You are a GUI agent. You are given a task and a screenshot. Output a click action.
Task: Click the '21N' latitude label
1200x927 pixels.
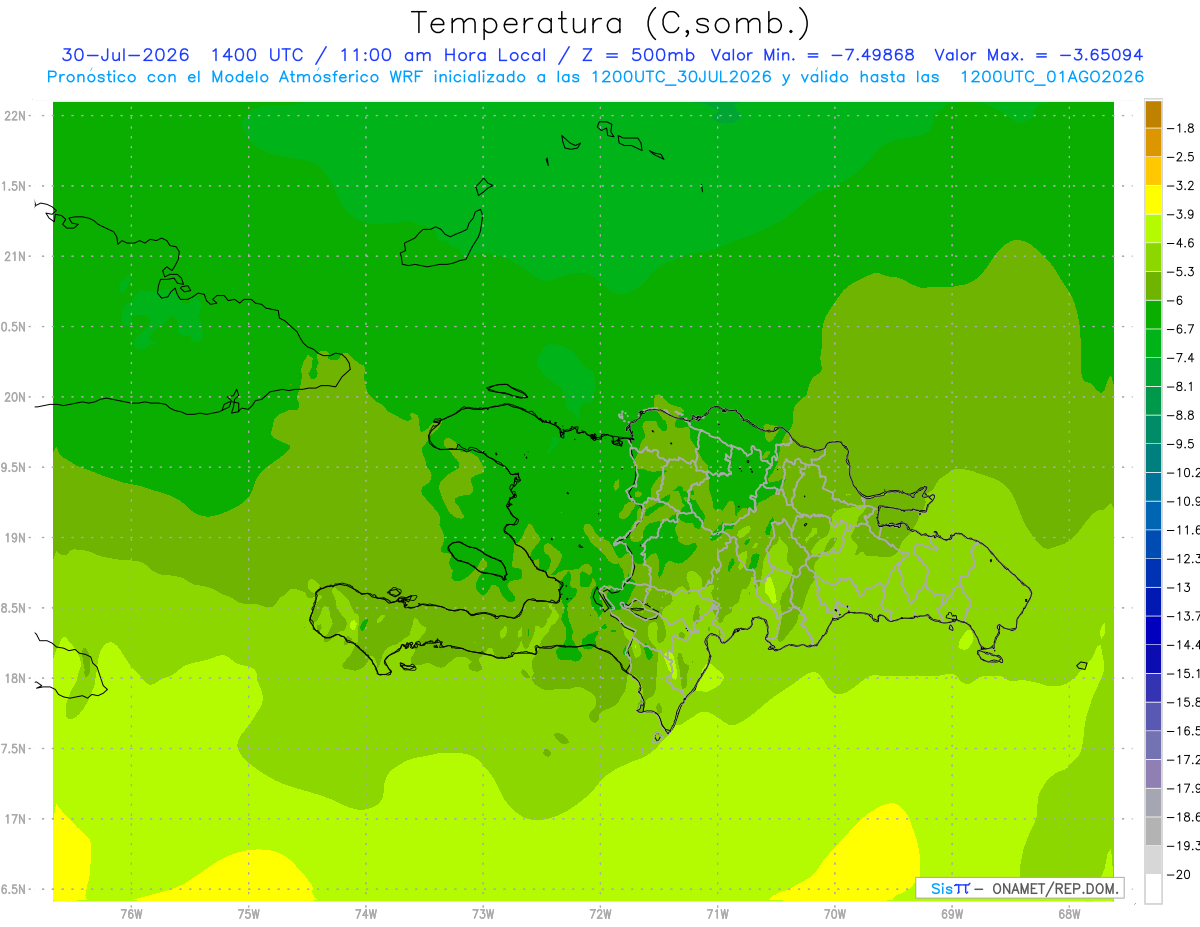16,256
